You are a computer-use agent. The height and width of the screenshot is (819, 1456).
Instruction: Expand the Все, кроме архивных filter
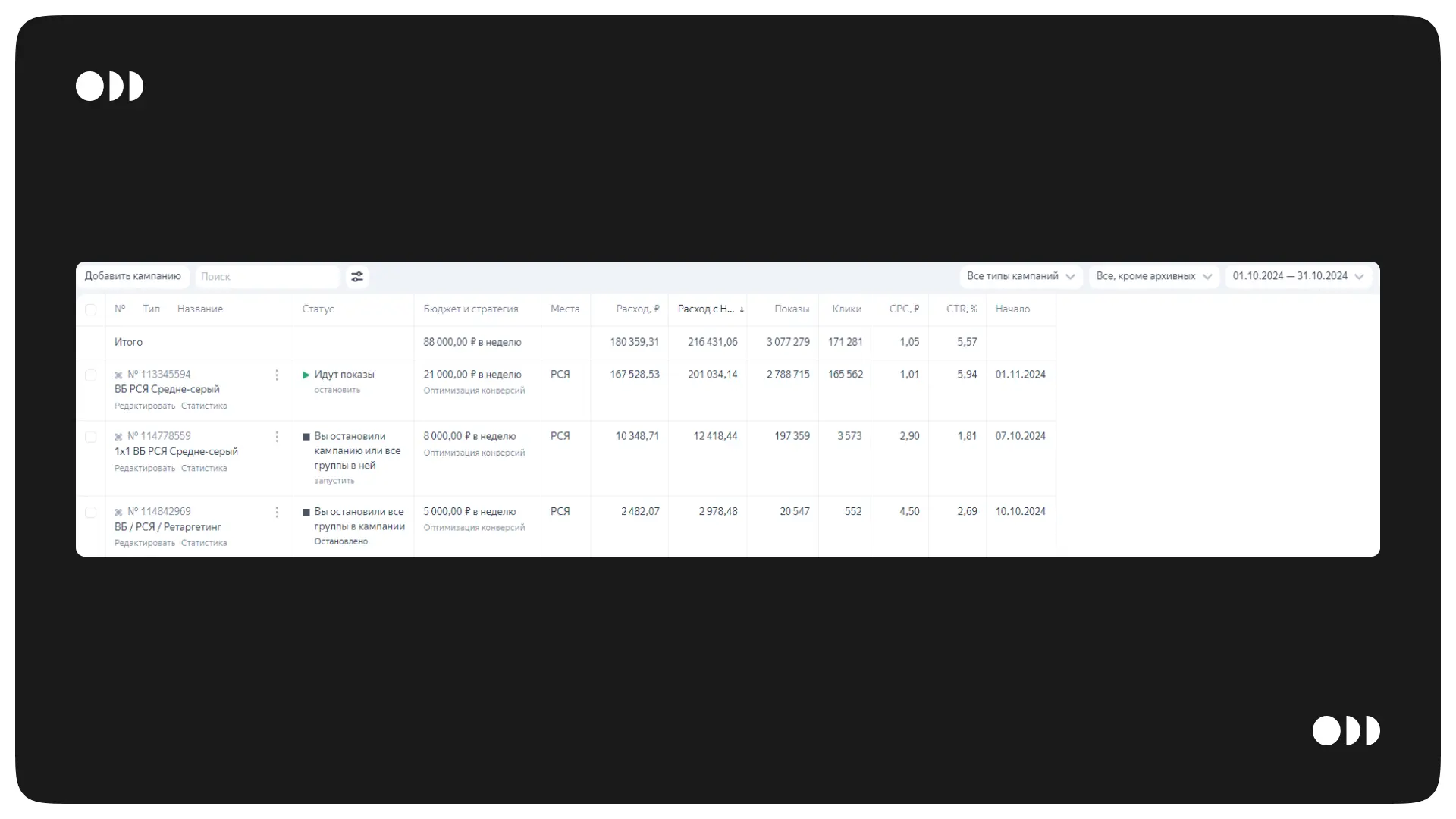coord(1153,277)
